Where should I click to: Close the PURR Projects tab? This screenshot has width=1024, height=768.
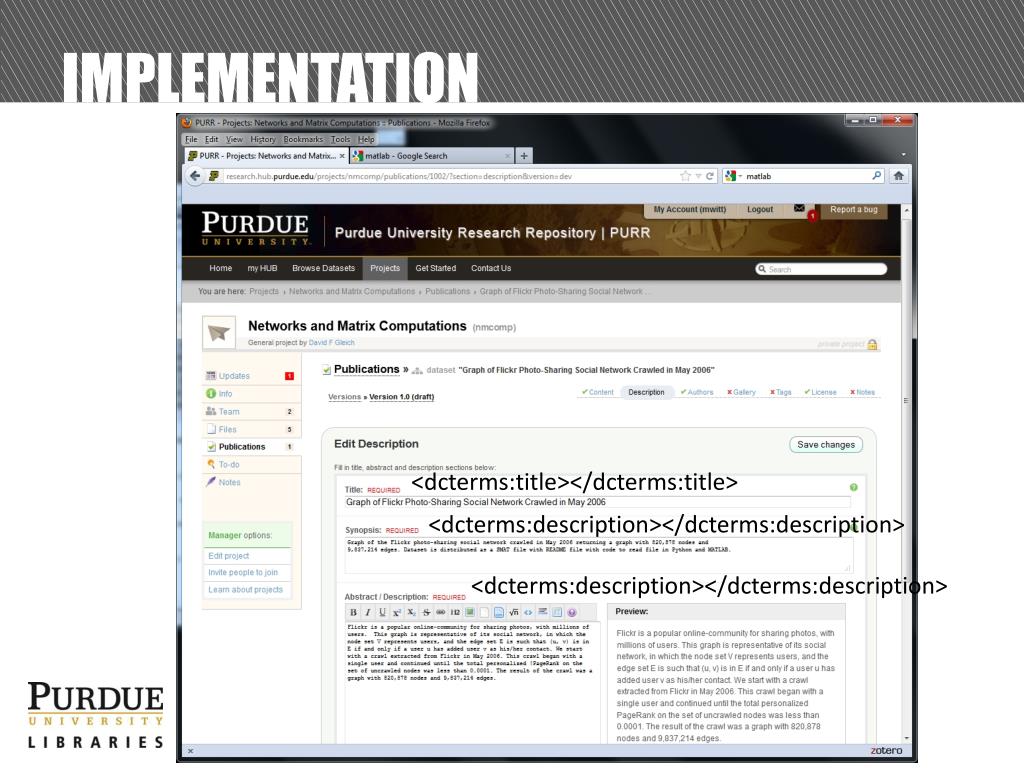point(342,156)
